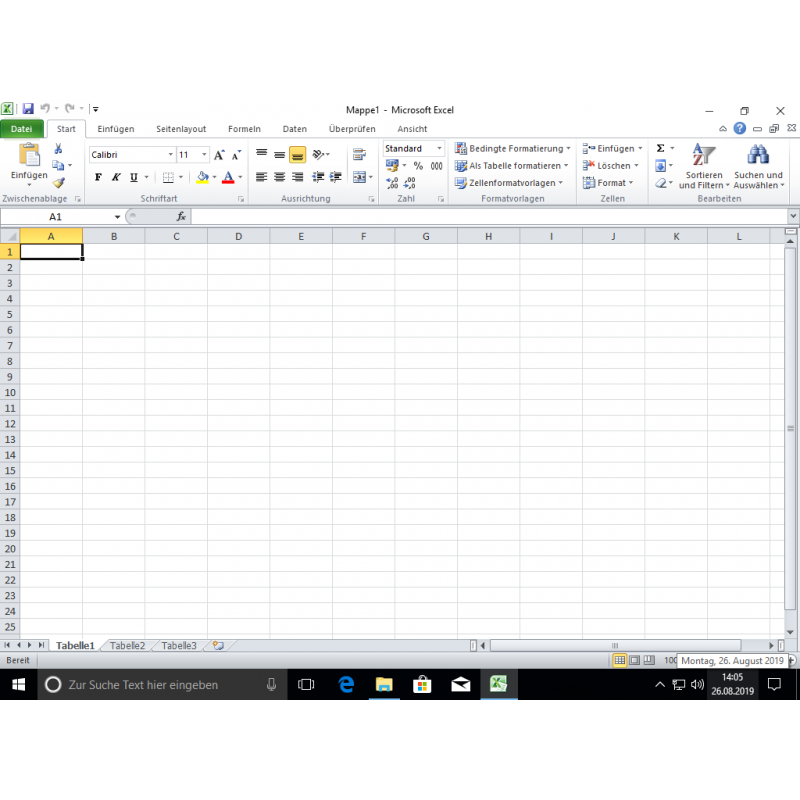Switch to the Formeln ribbon tab
This screenshot has height=800, width=800.
244,129
